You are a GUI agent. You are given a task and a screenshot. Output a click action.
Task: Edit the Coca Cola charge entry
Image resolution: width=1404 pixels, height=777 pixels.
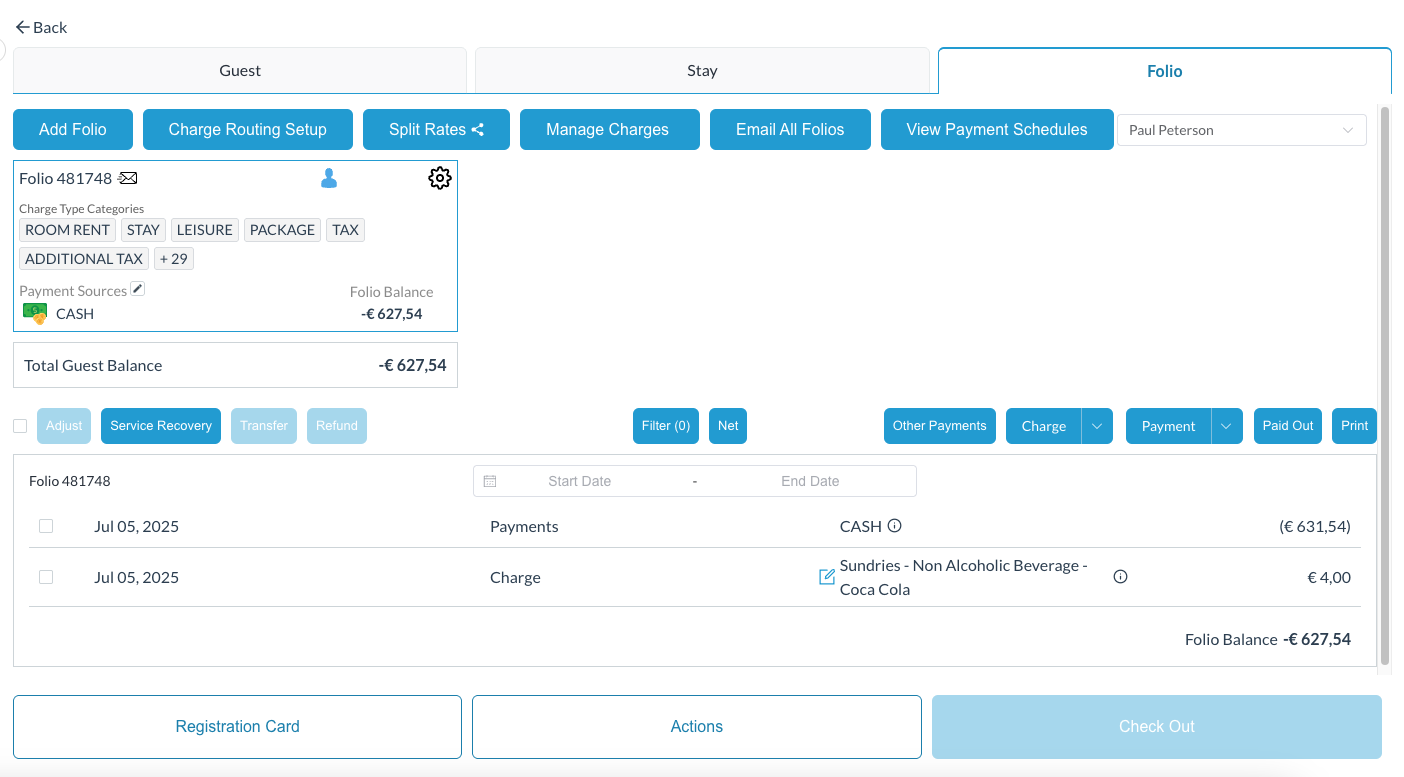(x=826, y=577)
